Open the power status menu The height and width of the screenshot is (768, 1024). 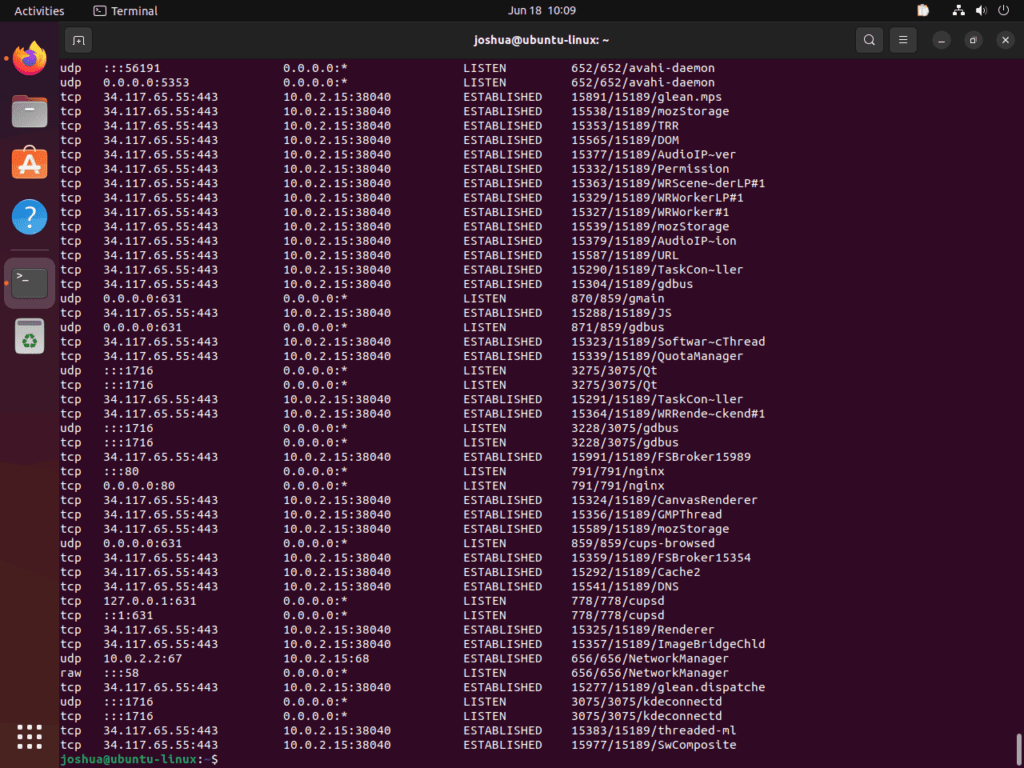pyautogui.click(x=1001, y=11)
